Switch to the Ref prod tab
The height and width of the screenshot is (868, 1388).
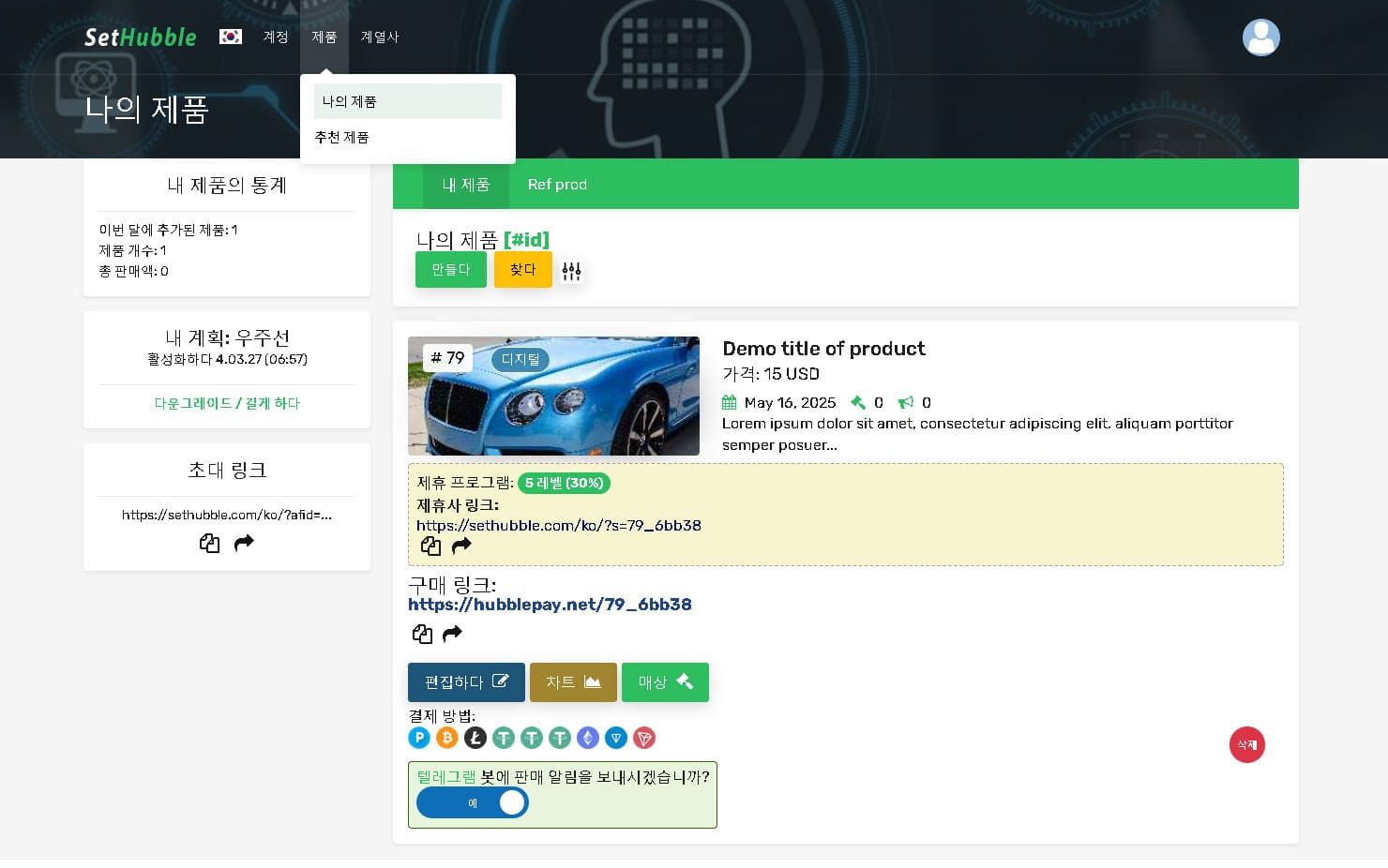click(557, 185)
